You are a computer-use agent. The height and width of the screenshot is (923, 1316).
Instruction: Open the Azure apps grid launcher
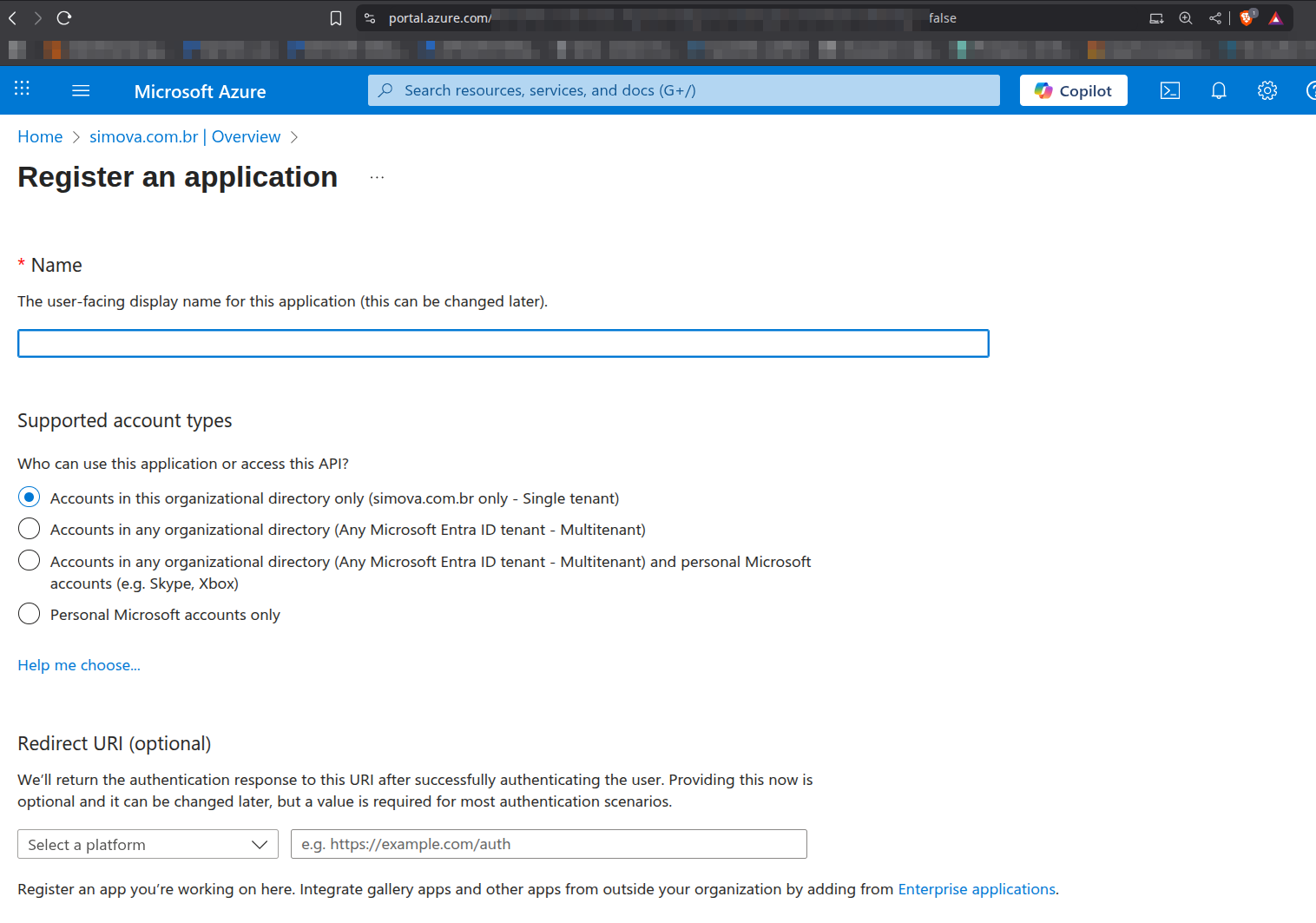[23, 89]
